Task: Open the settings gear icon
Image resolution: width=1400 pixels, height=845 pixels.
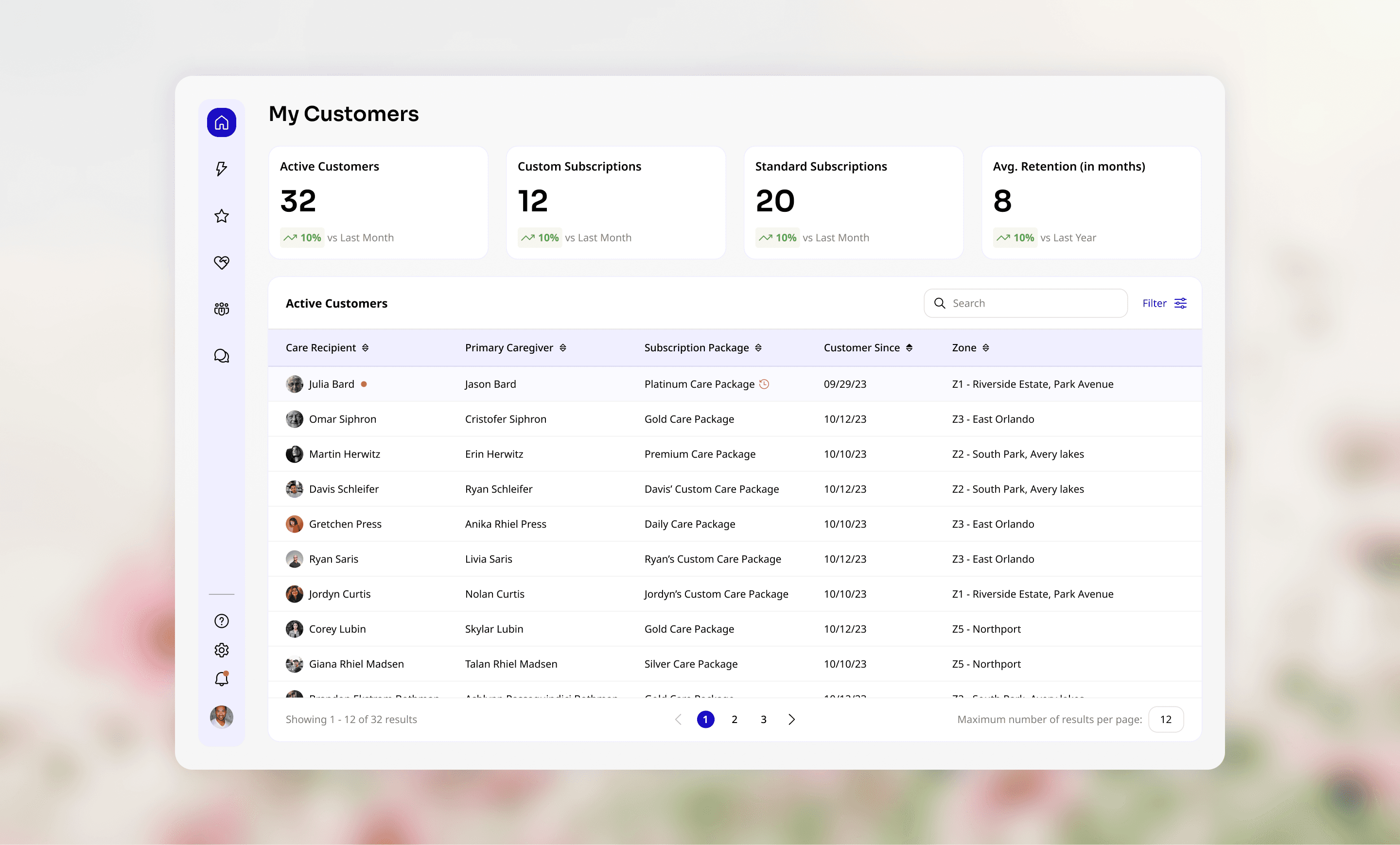Action: click(x=222, y=650)
